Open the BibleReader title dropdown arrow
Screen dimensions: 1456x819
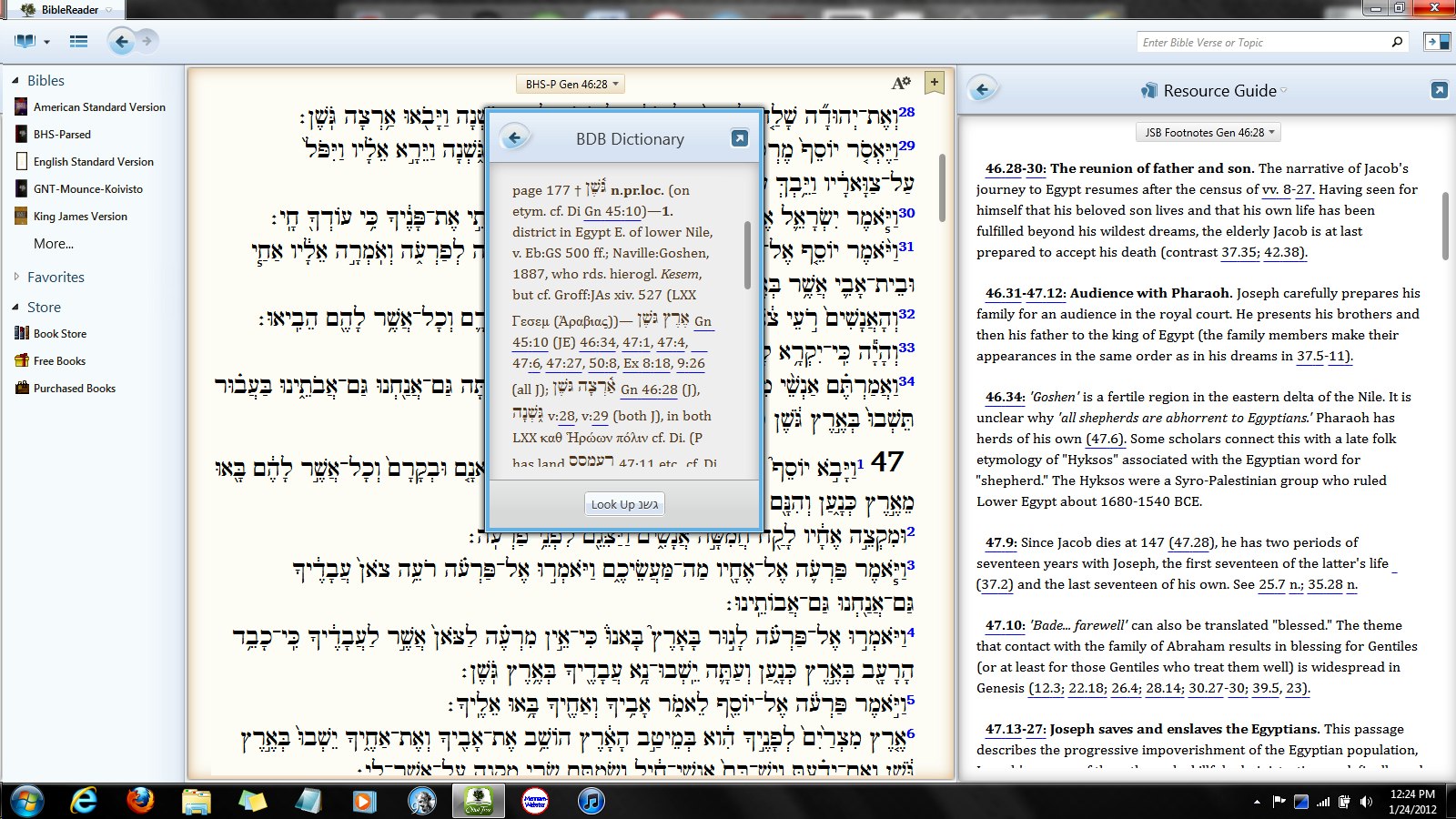(x=109, y=10)
